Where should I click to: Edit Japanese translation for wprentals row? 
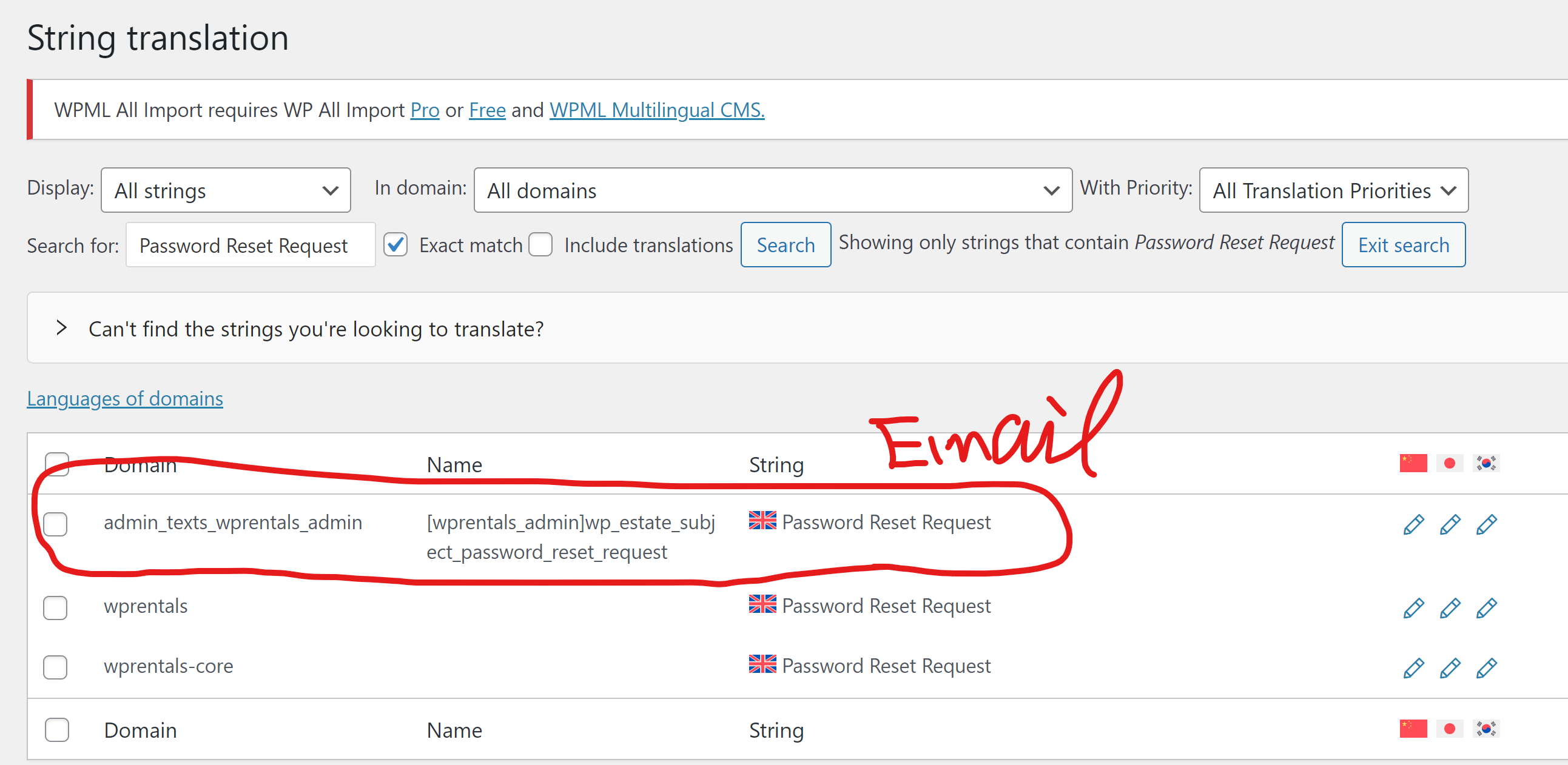pyautogui.click(x=1449, y=607)
